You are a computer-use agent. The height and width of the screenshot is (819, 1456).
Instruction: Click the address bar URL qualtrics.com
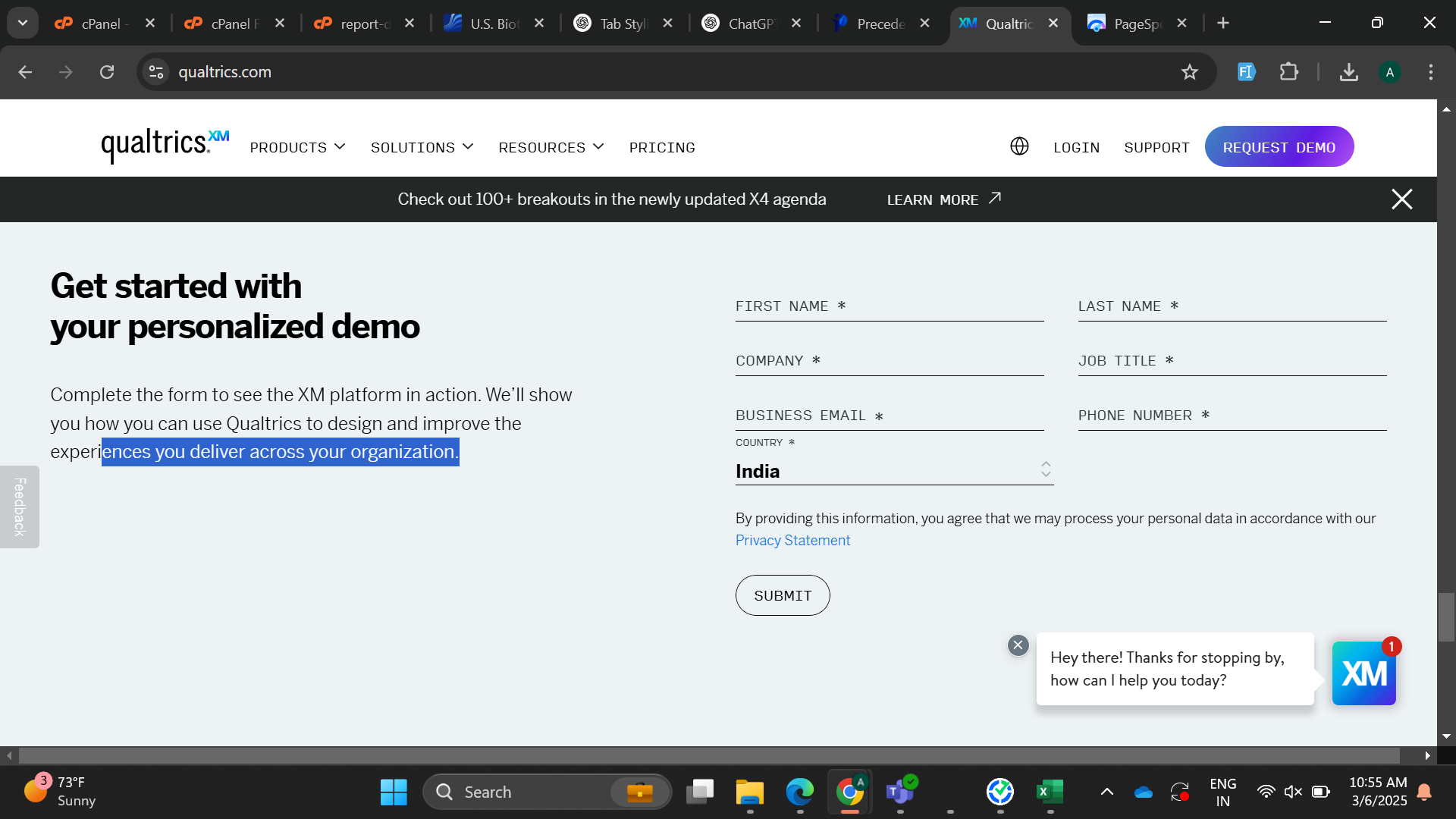pos(224,72)
